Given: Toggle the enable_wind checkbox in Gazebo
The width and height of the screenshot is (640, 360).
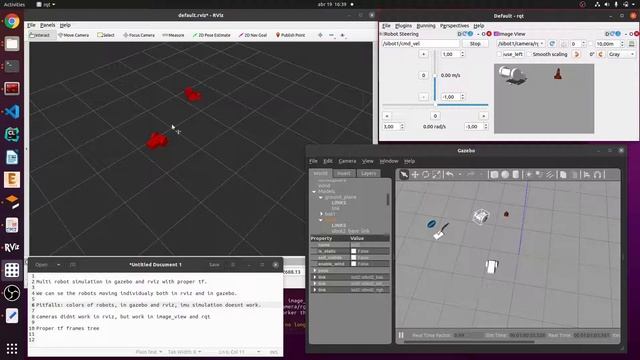Looking at the screenshot, I should [x=353, y=264].
